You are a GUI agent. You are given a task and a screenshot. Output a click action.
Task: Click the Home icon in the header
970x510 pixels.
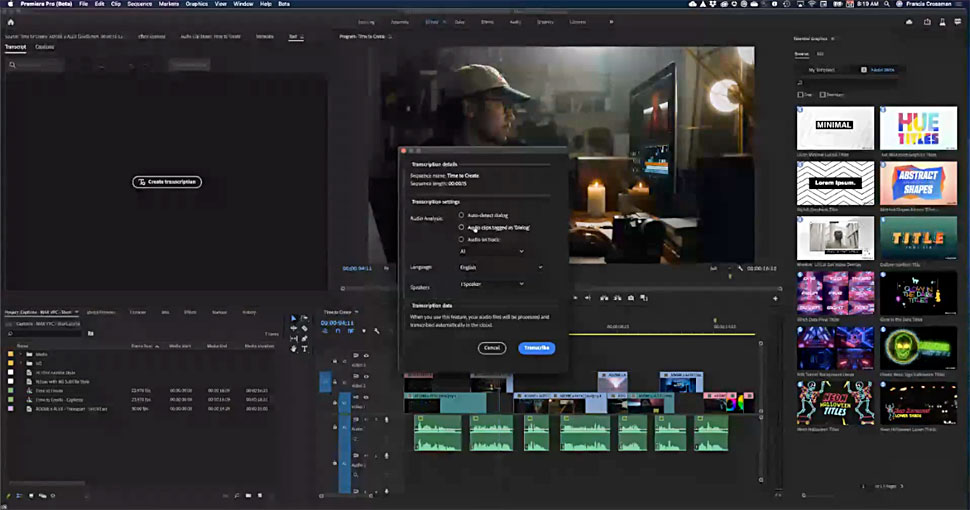(x=11, y=21)
